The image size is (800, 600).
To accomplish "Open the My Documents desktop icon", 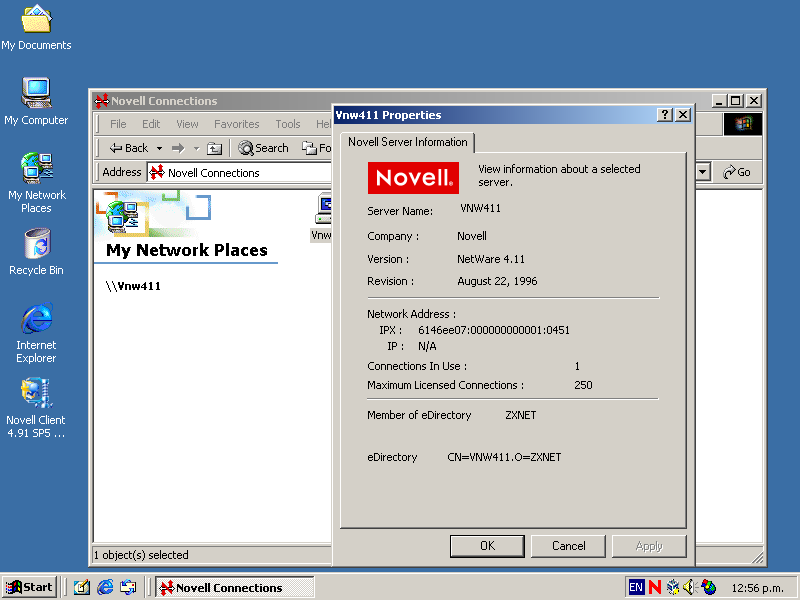I will tap(36, 27).
